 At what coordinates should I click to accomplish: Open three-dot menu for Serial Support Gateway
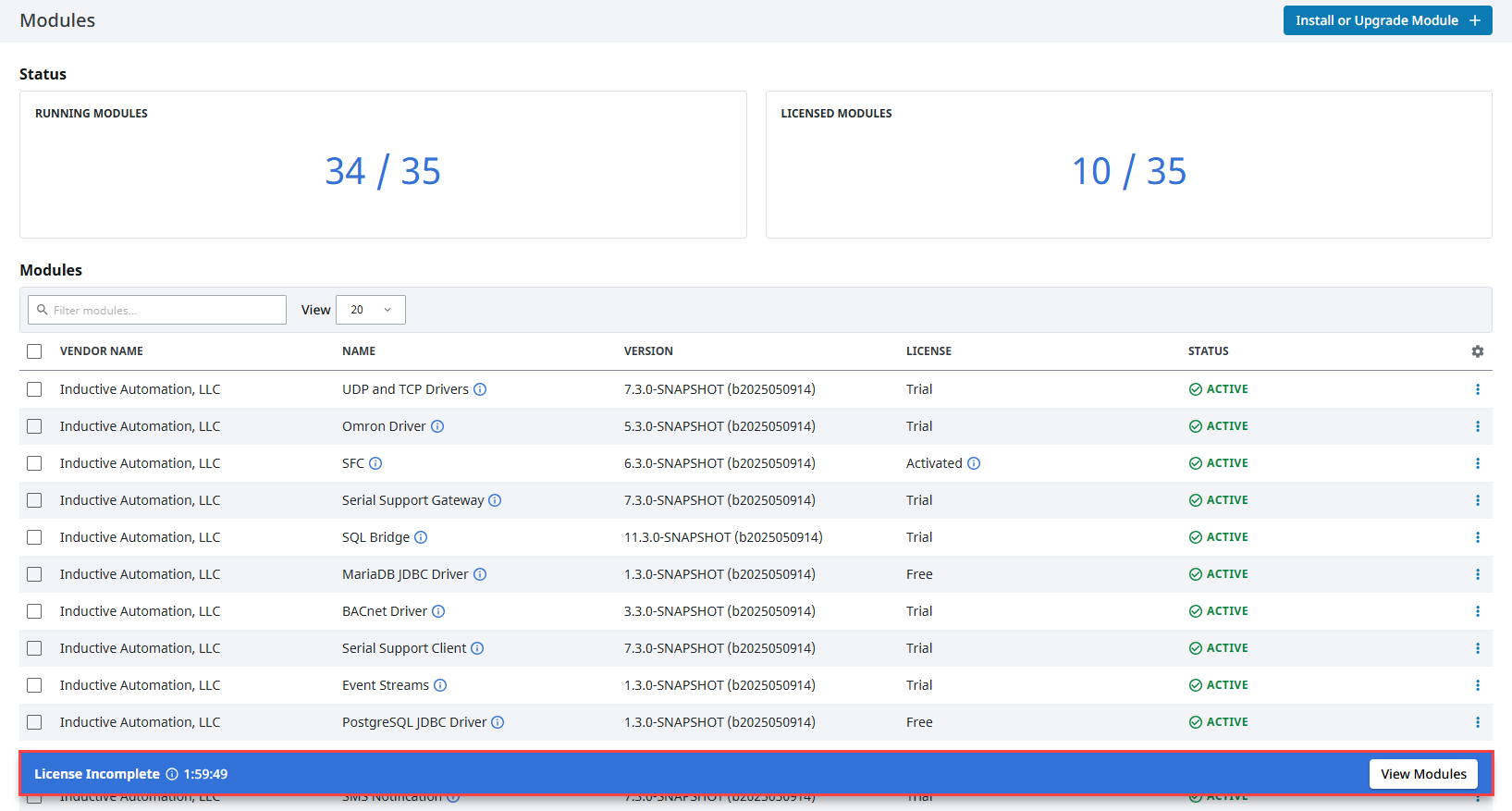coord(1477,500)
